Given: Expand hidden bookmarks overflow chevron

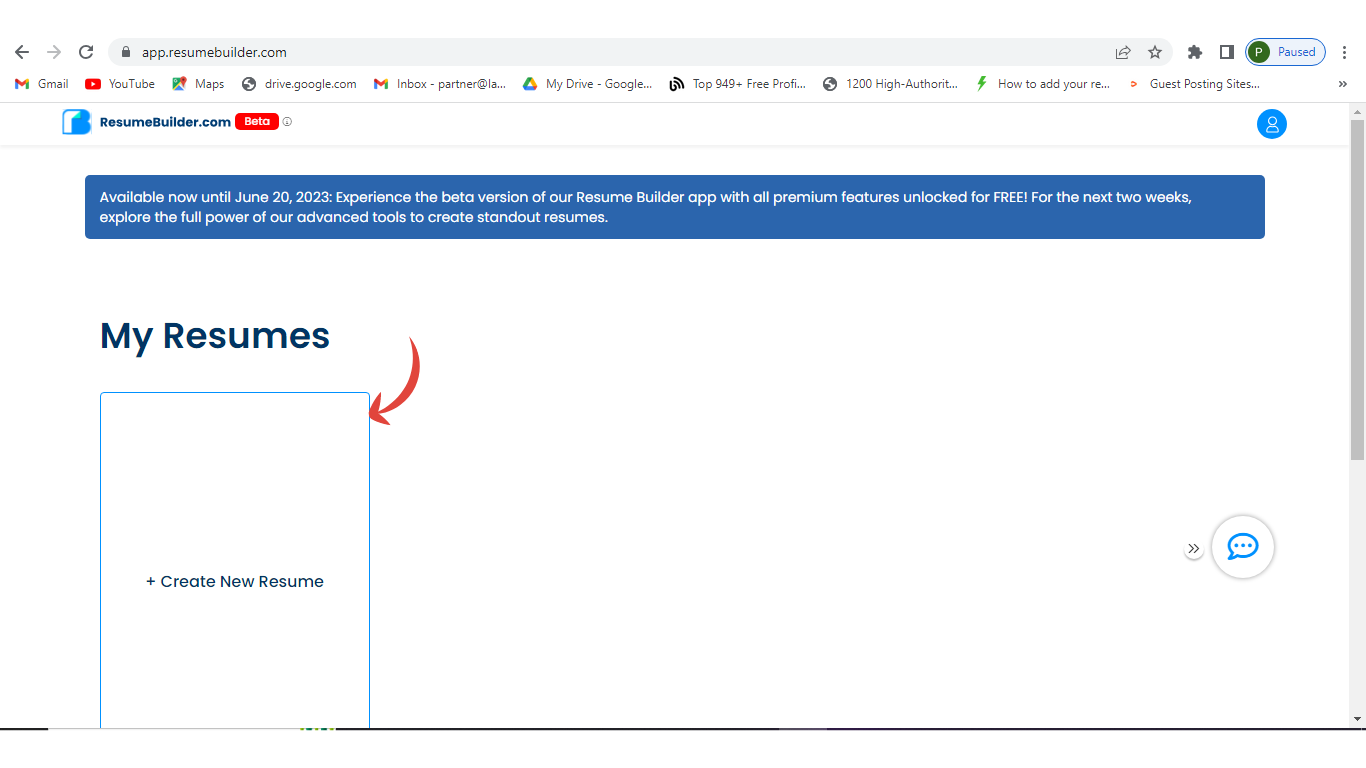Looking at the screenshot, I should [1342, 84].
